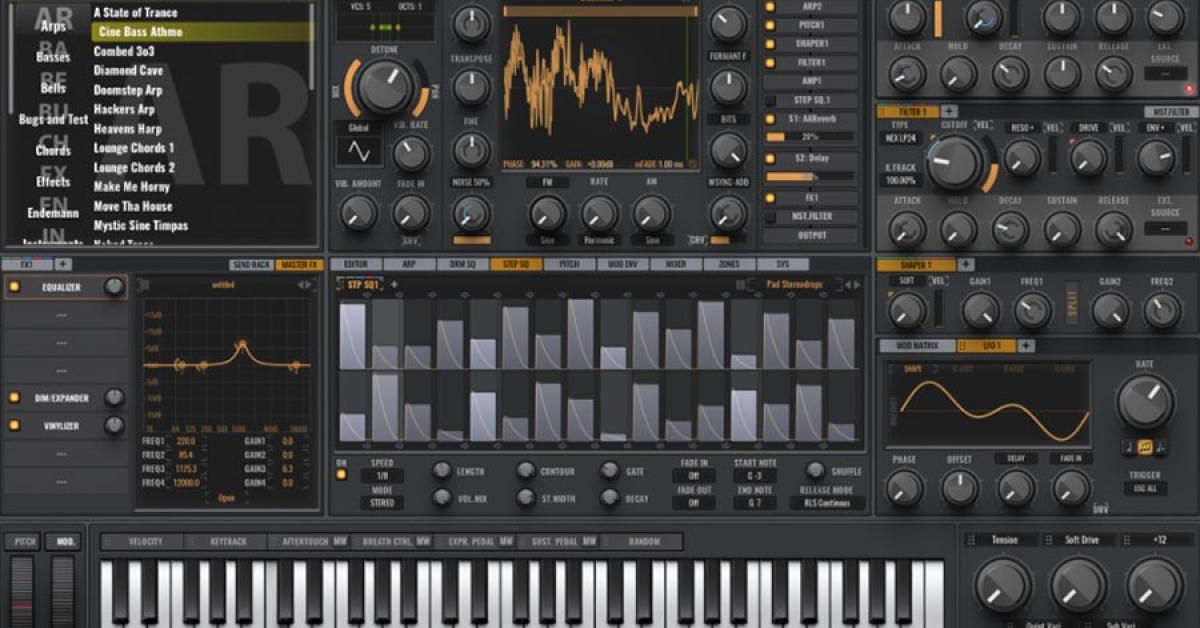The height and width of the screenshot is (628, 1200).
Task: Open the filter TYPE dropdown NEX.LP24
Action: 901,138
